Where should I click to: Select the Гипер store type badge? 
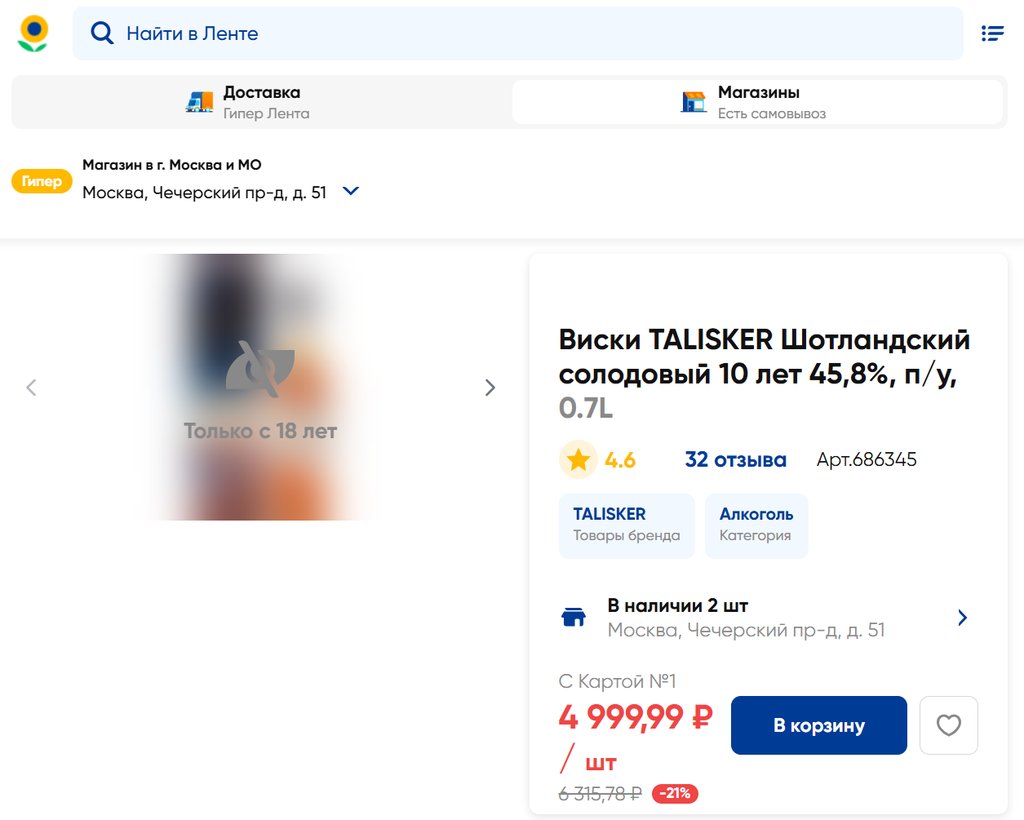coord(41,181)
